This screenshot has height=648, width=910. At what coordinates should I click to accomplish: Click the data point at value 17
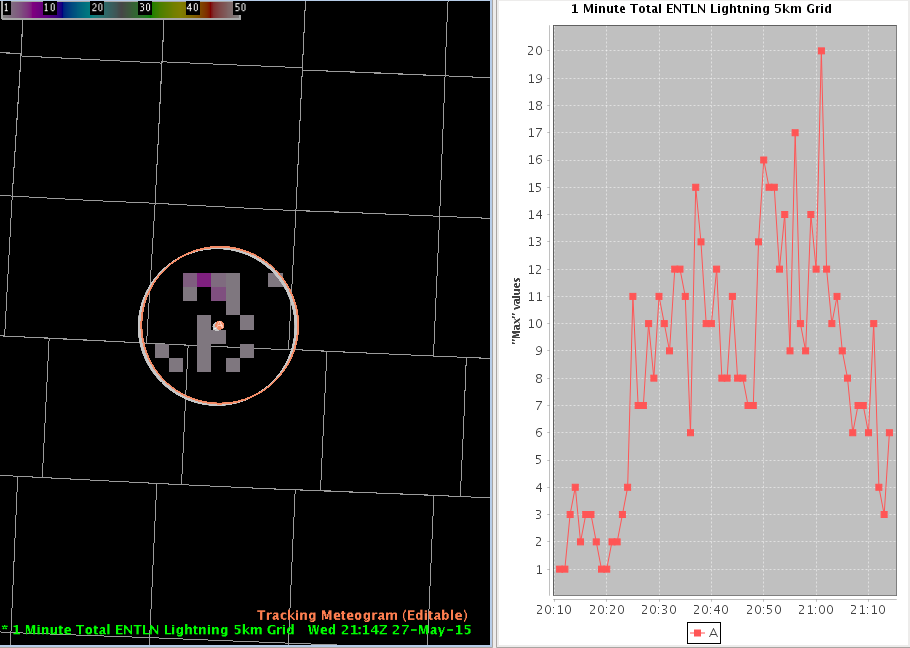point(795,133)
